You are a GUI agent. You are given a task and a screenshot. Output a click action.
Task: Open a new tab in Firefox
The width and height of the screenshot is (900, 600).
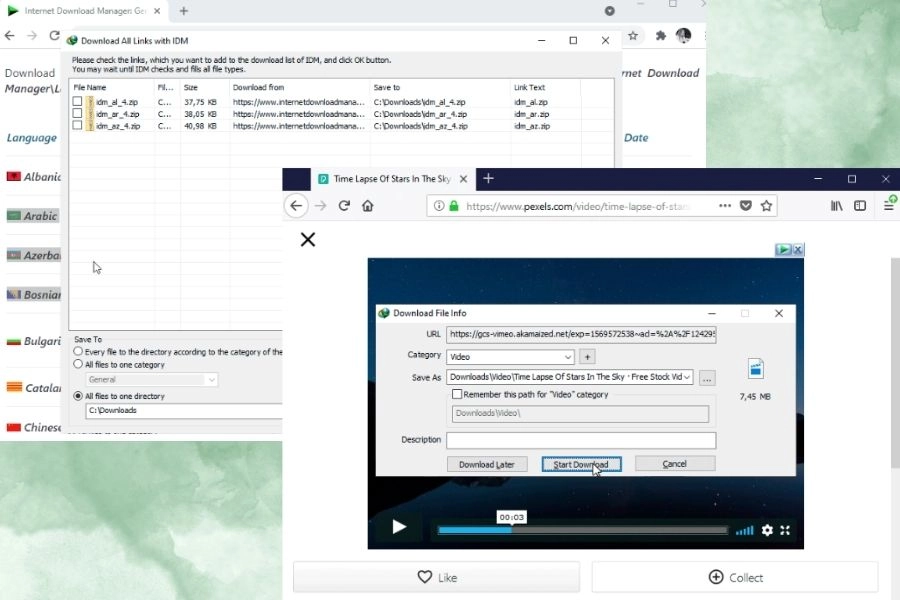tap(488, 179)
